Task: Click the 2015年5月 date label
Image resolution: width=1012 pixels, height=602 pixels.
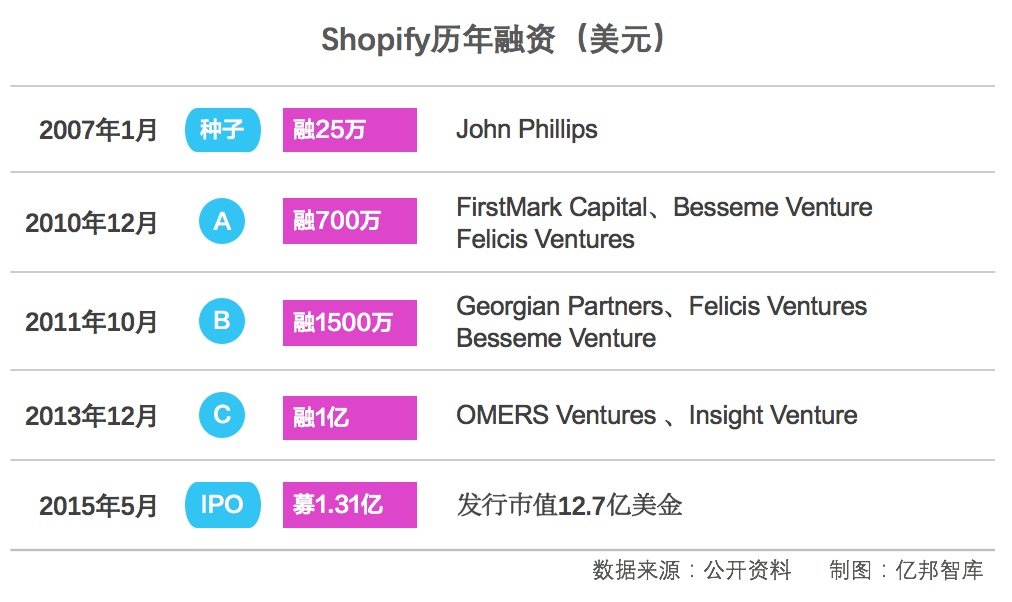Action: coord(98,506)
